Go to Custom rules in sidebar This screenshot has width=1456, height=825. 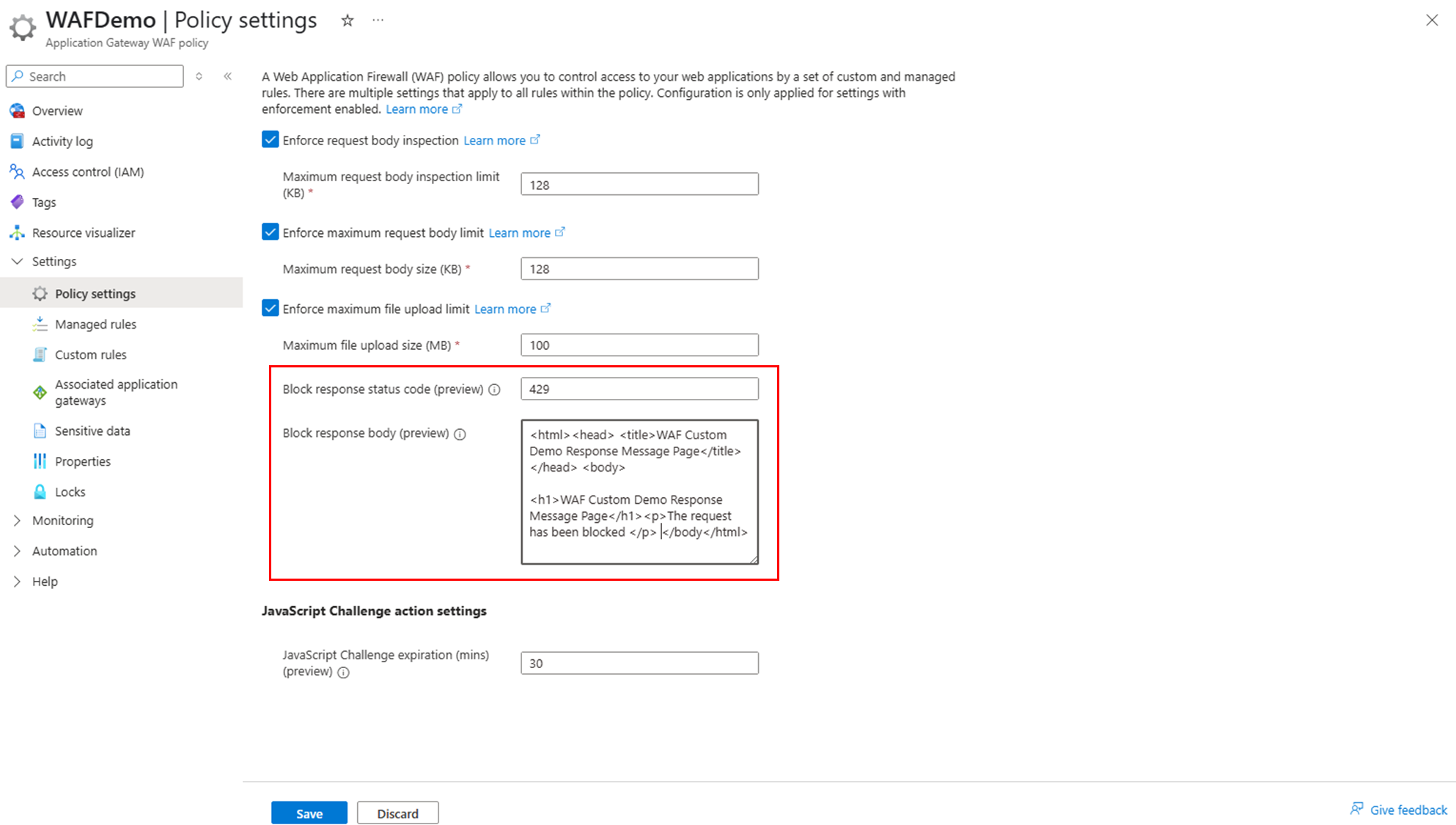click(x=91, y=354)
